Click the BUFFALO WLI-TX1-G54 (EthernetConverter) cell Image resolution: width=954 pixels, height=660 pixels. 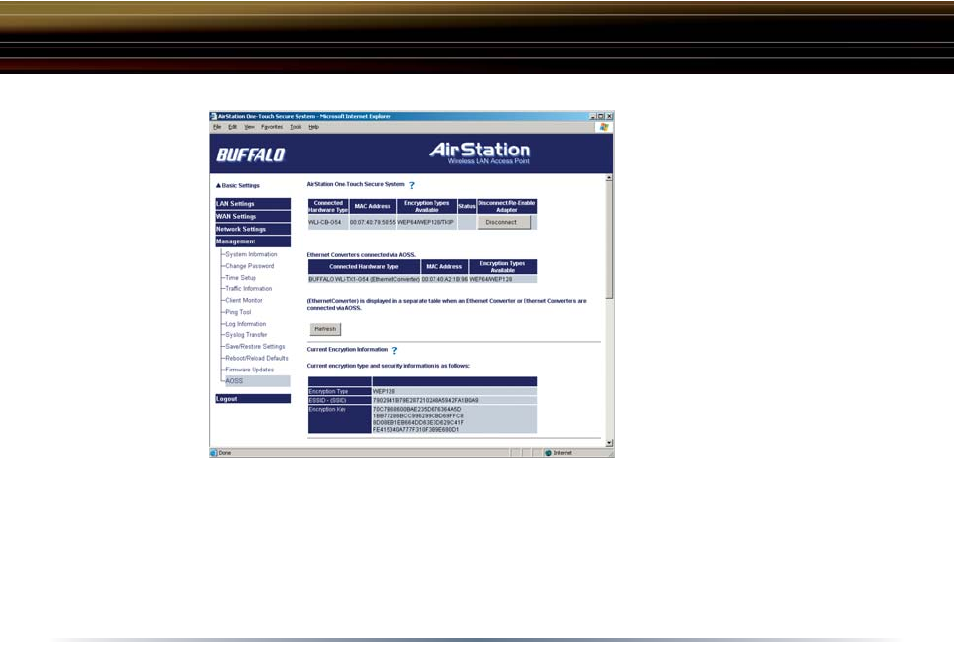[x=364, y=279]
